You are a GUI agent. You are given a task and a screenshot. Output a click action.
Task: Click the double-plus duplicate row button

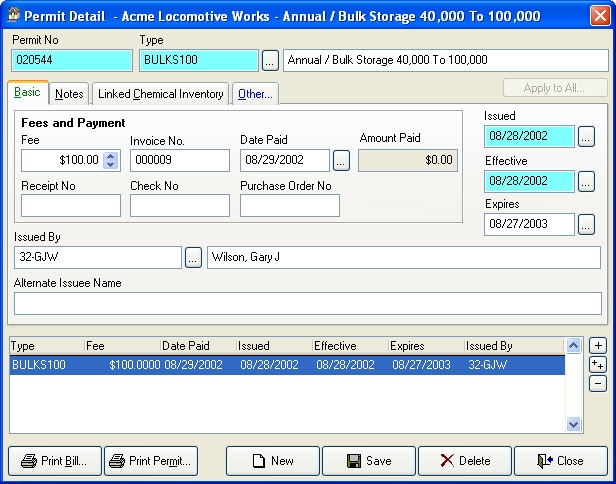click(598, 365)
